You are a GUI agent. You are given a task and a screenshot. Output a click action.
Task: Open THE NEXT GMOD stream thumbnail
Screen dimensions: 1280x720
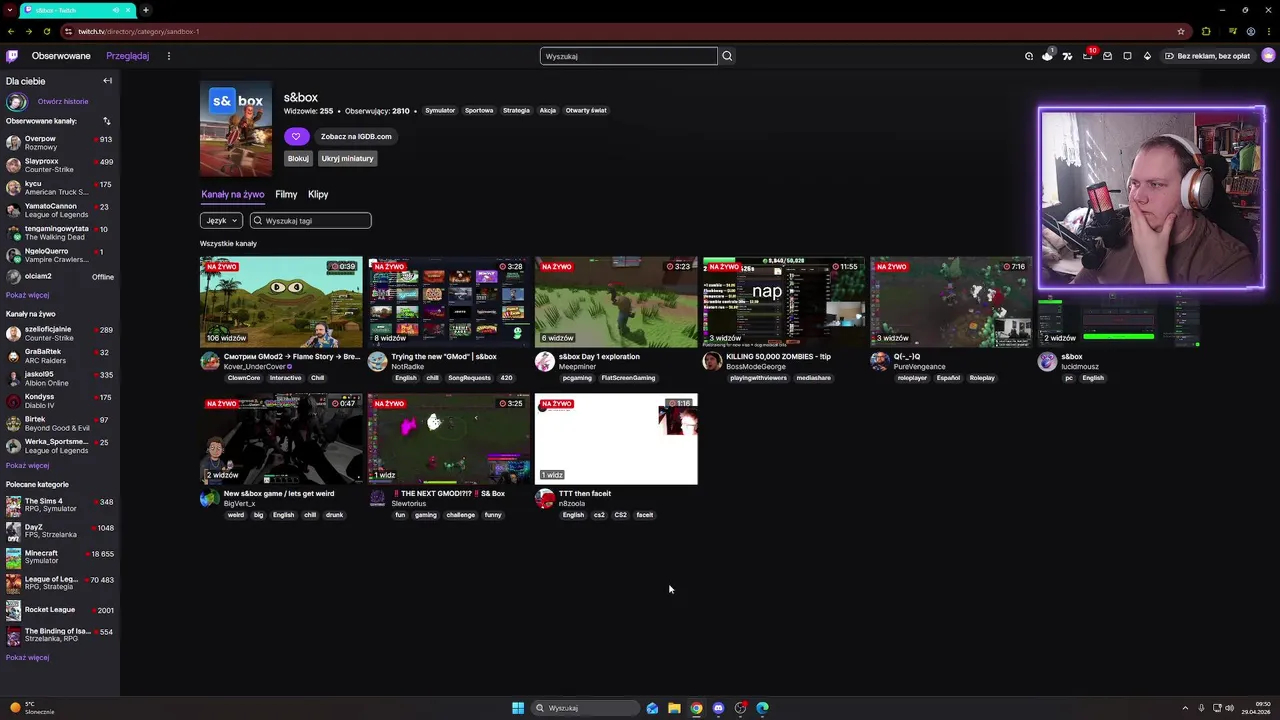point(449,439)
